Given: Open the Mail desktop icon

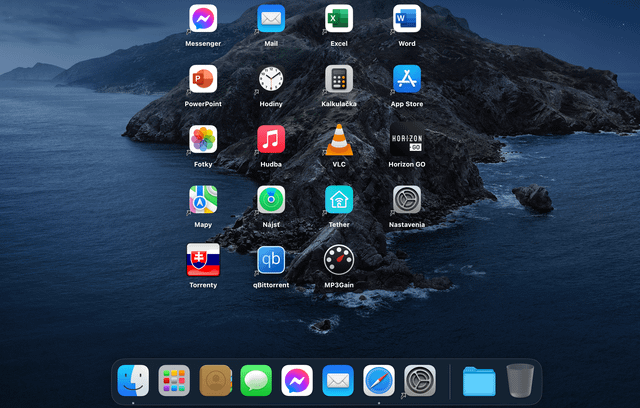Looking at the screenshot, I should 271,18.
